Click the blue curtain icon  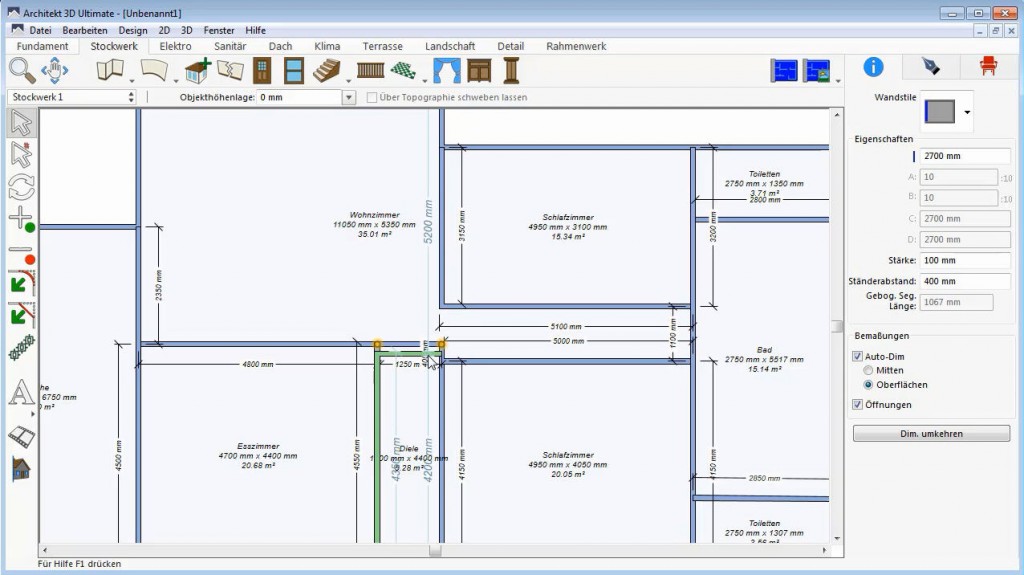(x=447, y=70)
